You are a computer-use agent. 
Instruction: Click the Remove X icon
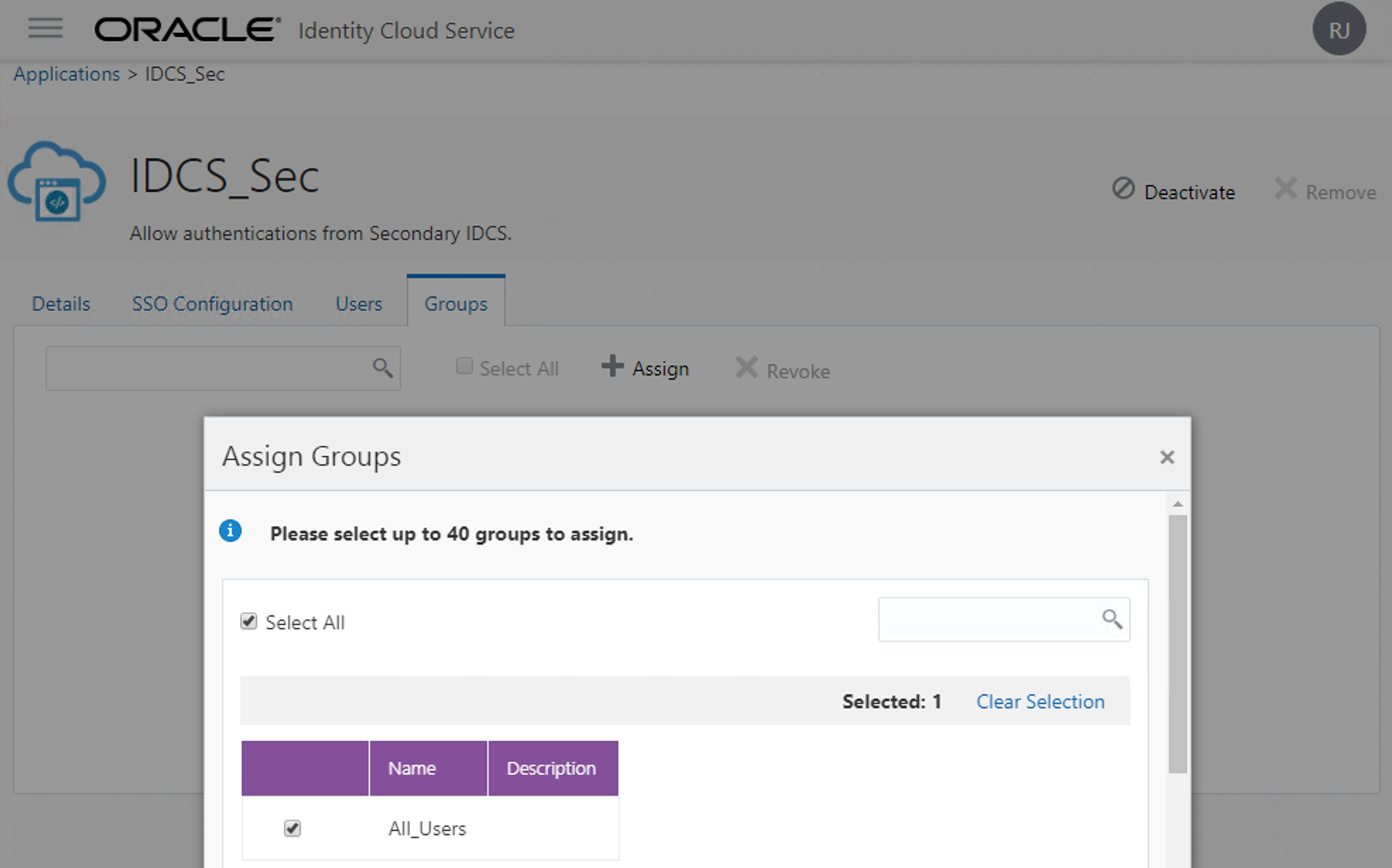point(1285,189)
